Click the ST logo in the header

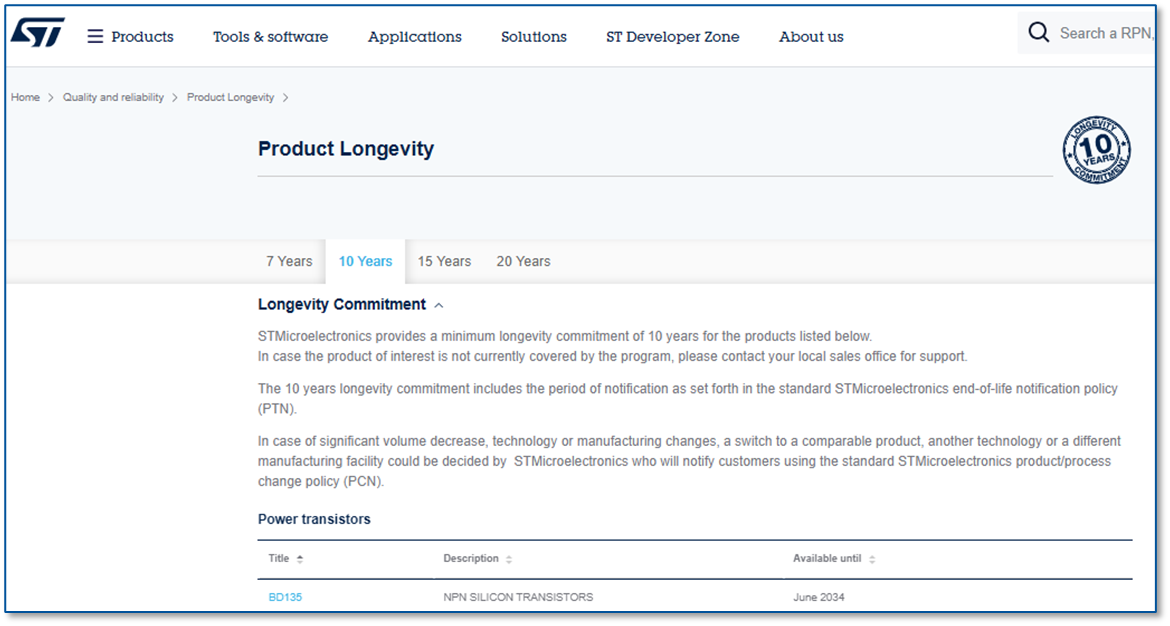(x=38, y=33)
